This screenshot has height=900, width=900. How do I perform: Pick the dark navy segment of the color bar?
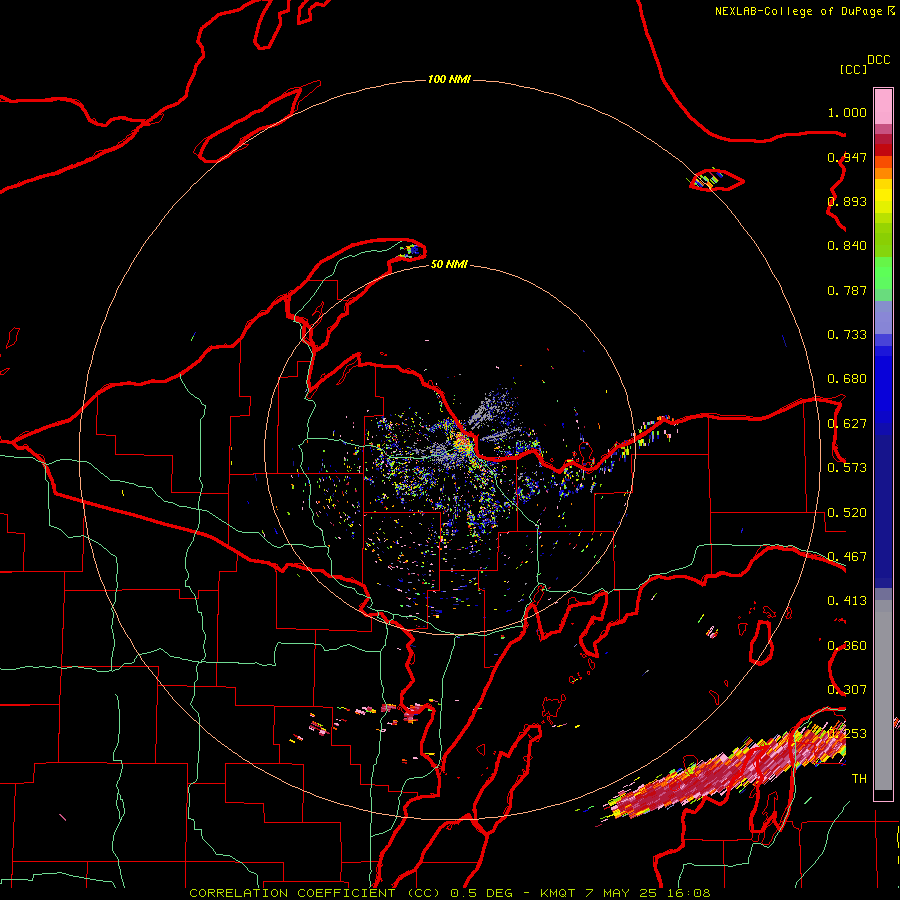(x=883, y=511)
